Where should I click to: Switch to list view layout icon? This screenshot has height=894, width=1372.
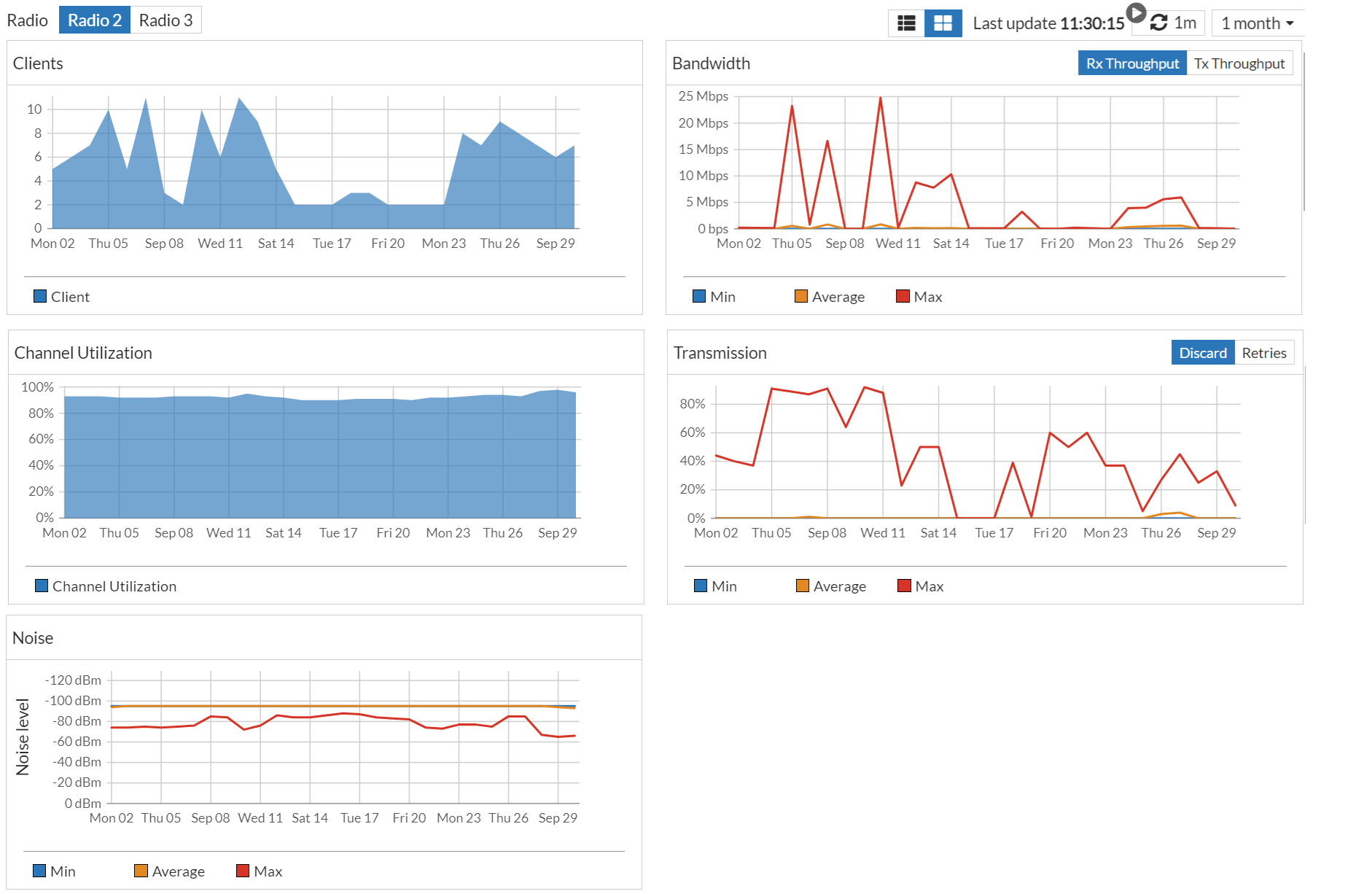tap(906, 23)
